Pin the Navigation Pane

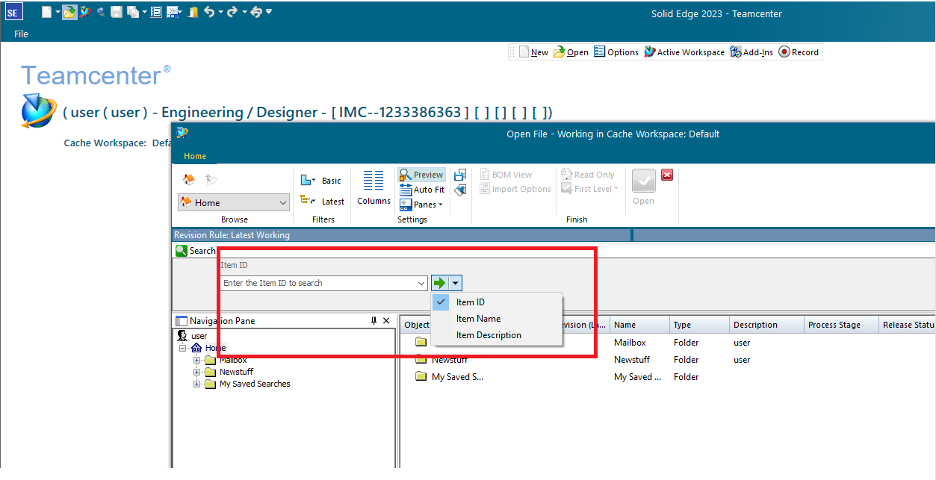pos(374,321)
